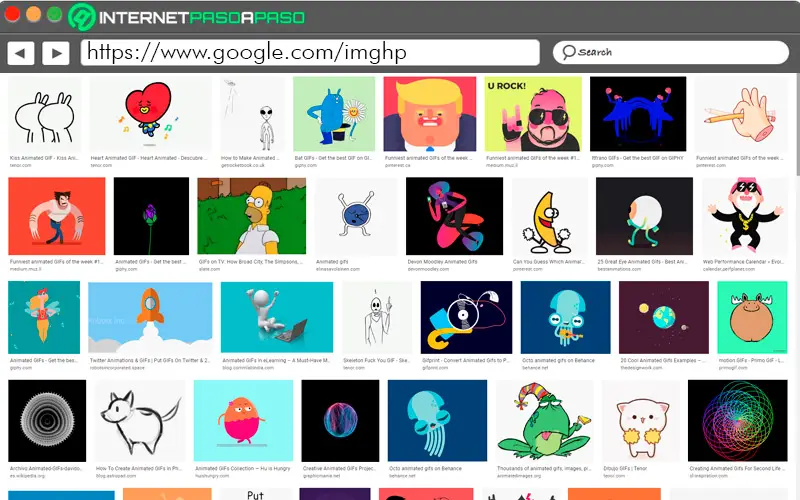The width and height of the screenshot is (800, 500).
Task: Open the sketched dog drawing thumbnail
Action: point(140,420)
